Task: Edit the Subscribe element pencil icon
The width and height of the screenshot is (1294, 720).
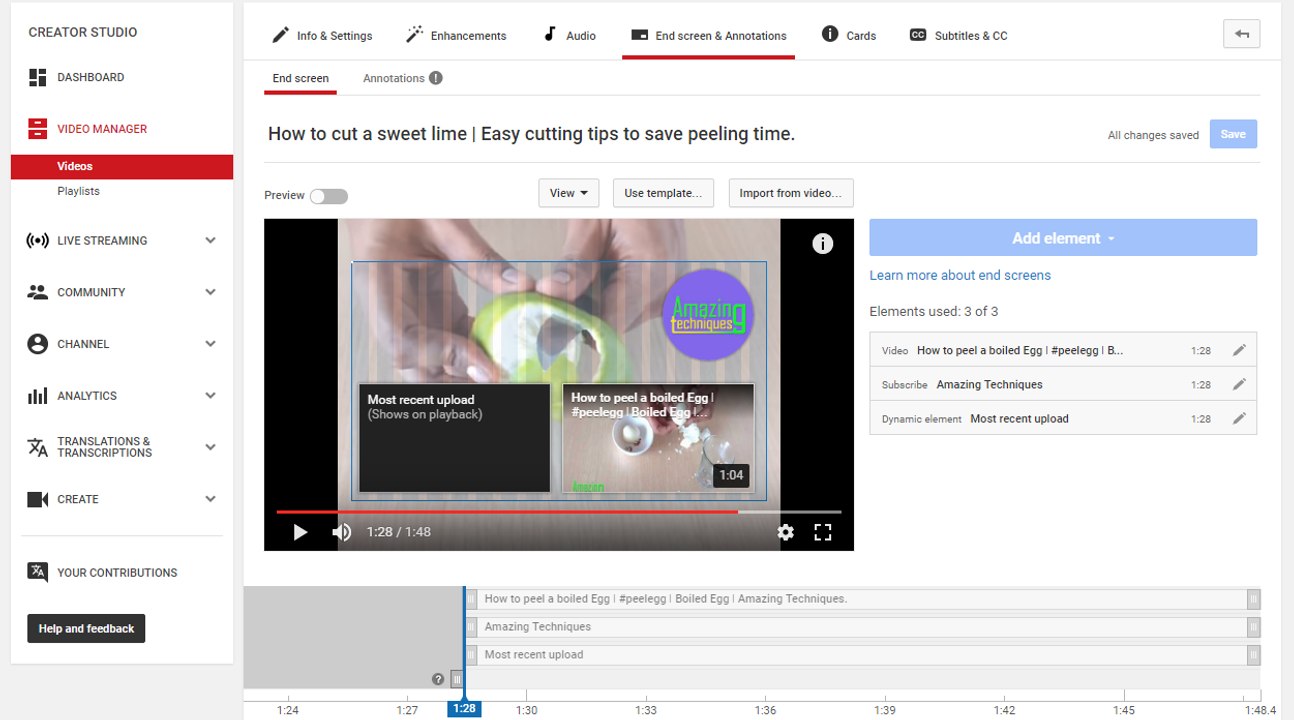Action: tap(1239, 384)
